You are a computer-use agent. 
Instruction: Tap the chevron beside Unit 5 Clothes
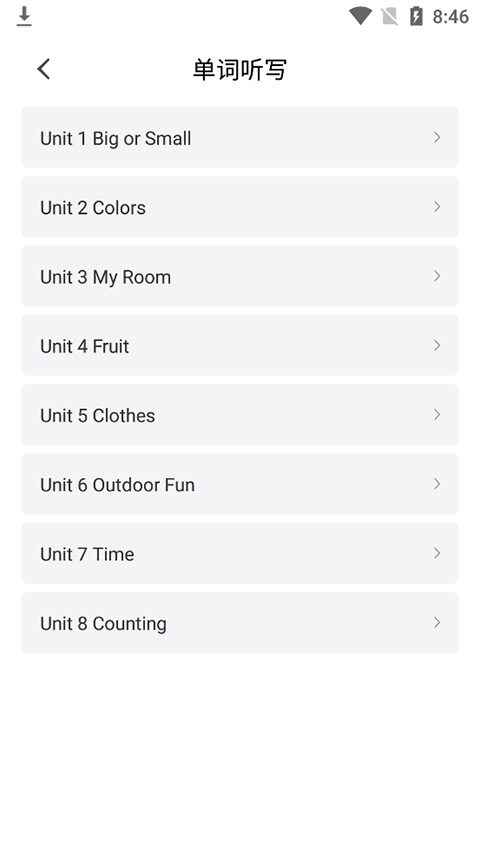point(437,415)
